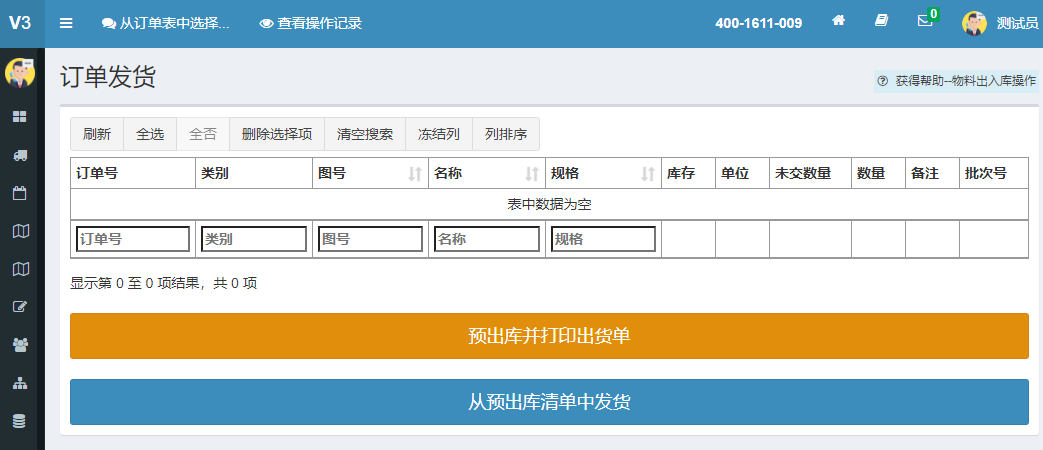The width and height of the screenshot is (1043, 450).
Task: Sort by 规格 column arrows
Action: point(648,174)
